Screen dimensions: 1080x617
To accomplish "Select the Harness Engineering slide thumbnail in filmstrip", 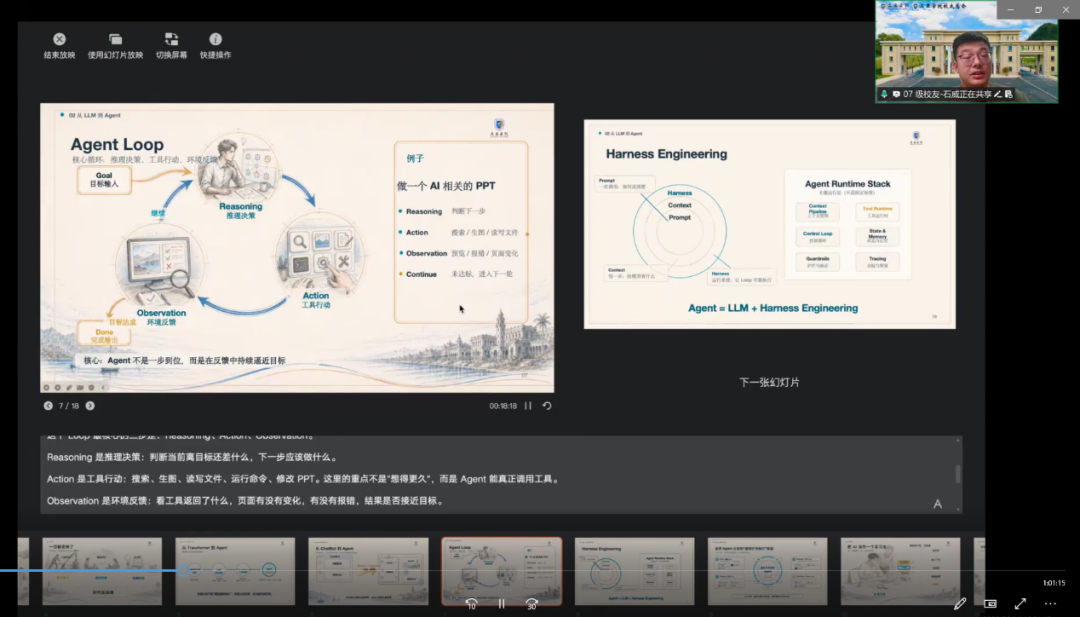I will click(x=634, y=572).
